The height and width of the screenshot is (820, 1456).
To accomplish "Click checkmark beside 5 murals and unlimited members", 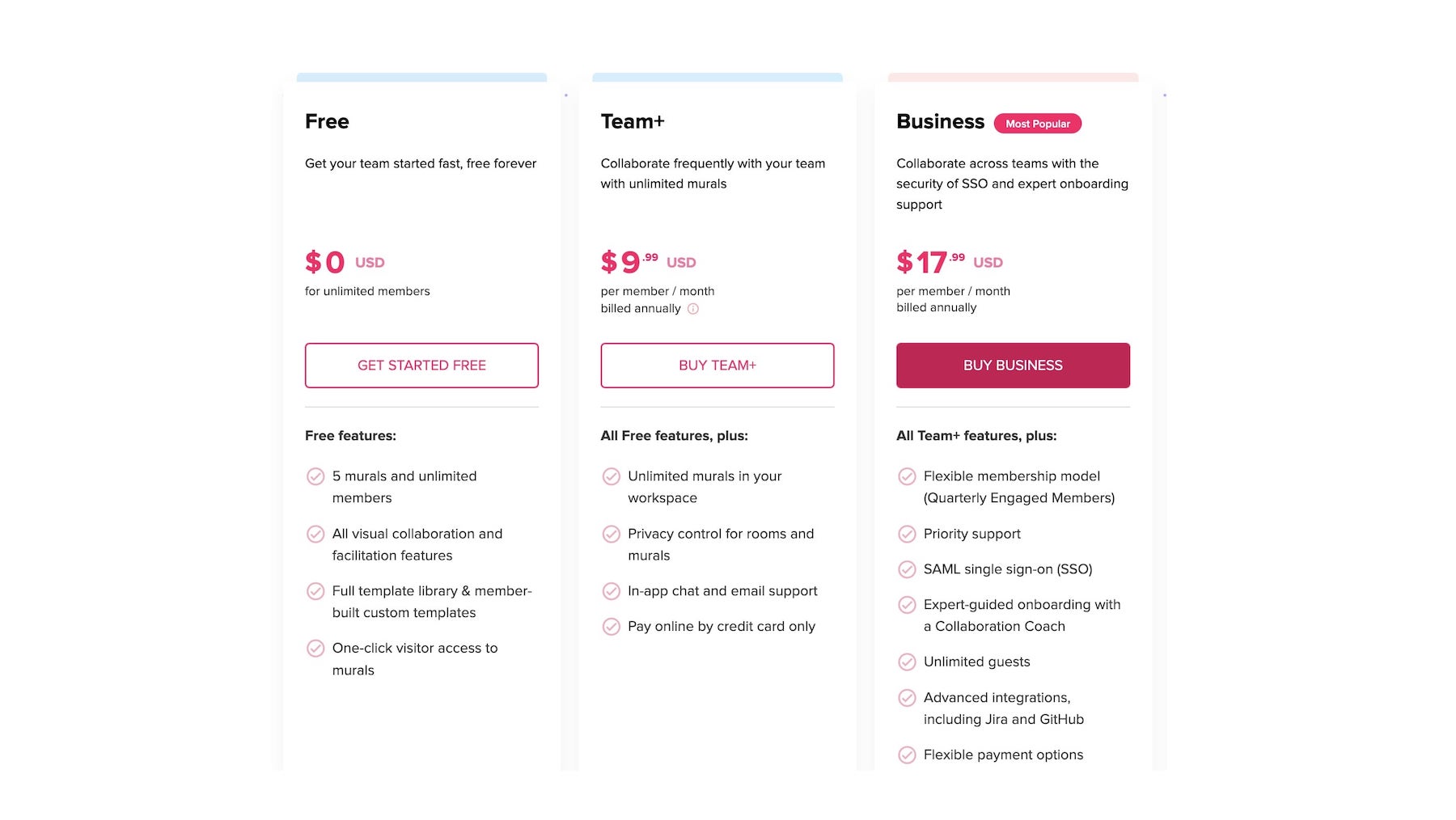I will point(315,476).
